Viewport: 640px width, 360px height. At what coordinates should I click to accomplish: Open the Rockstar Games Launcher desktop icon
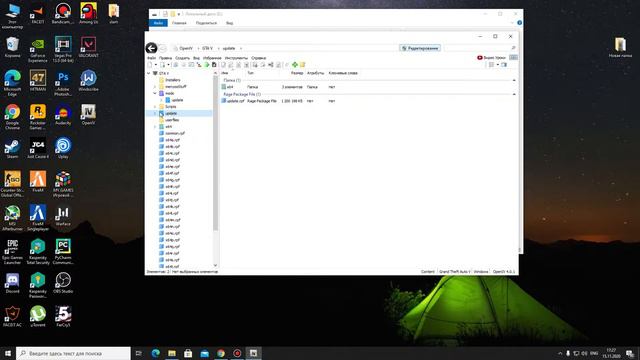(x=38, y=117)
